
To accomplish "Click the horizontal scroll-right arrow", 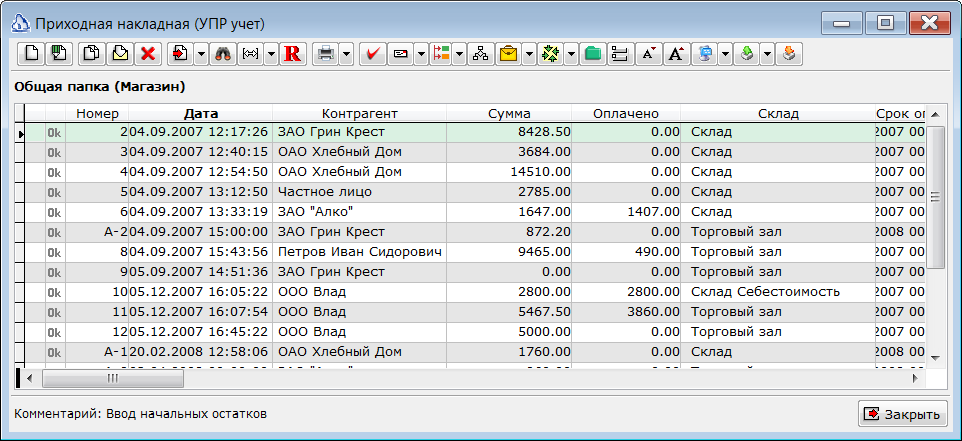I will [915, 378].
